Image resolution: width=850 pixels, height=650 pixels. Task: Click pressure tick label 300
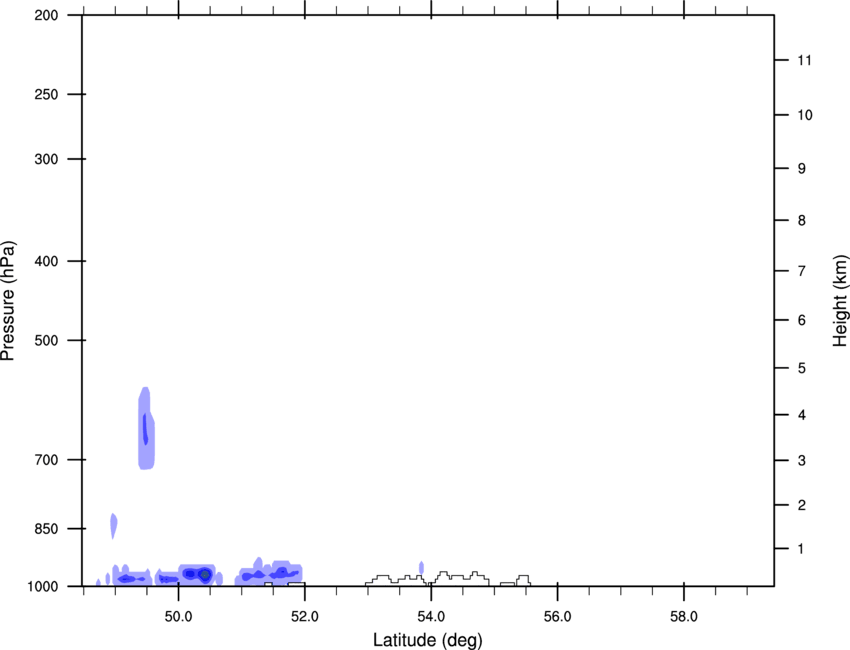pos(46,159)
